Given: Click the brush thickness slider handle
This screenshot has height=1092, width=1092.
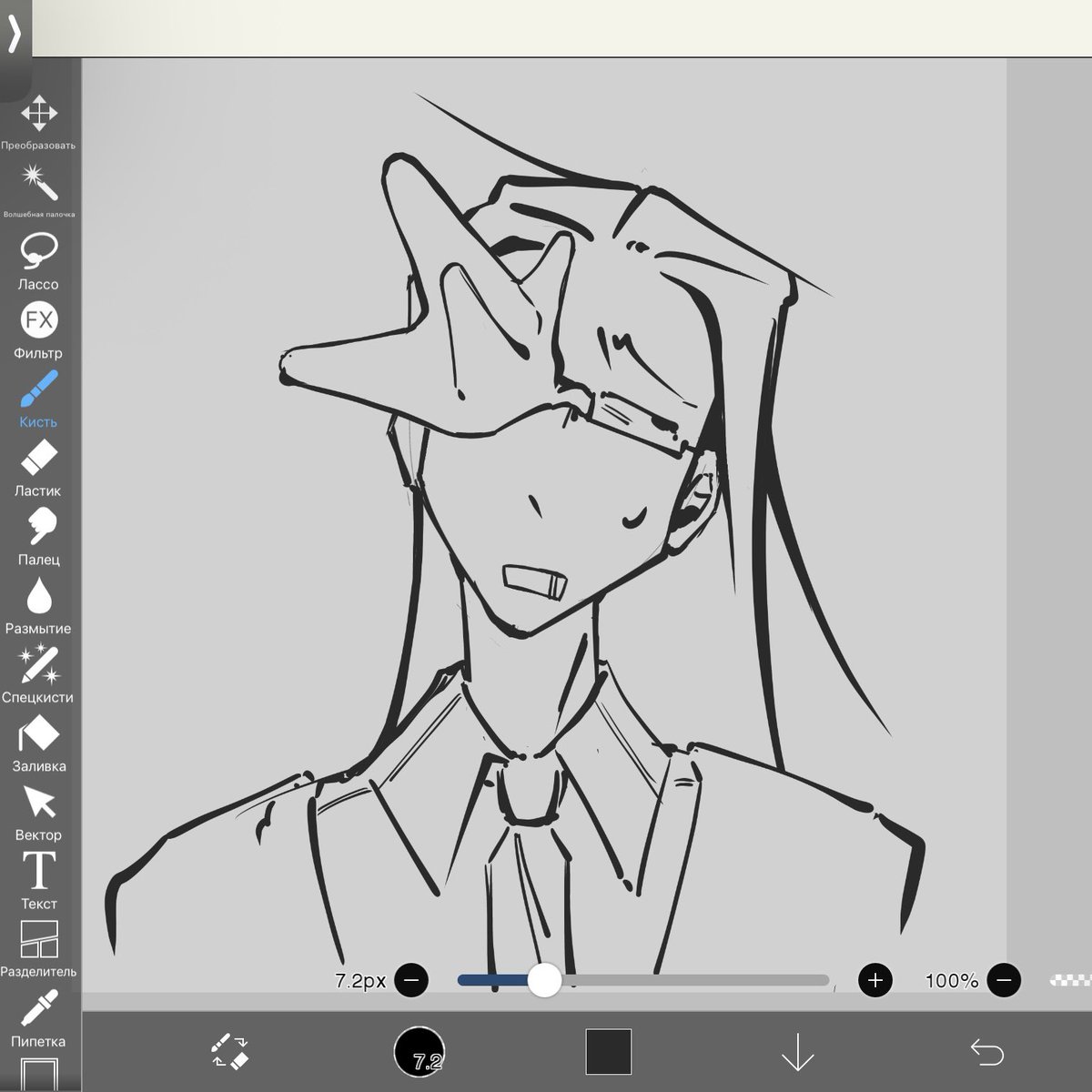Looking at the screenshot, I should pos(544,980).
